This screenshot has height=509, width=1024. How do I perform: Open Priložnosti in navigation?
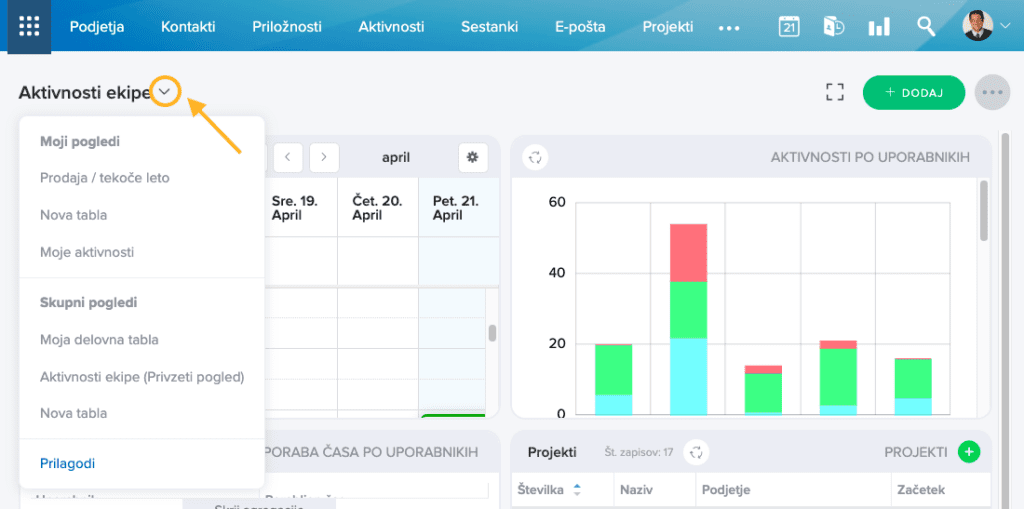click(x=287, y=27)
